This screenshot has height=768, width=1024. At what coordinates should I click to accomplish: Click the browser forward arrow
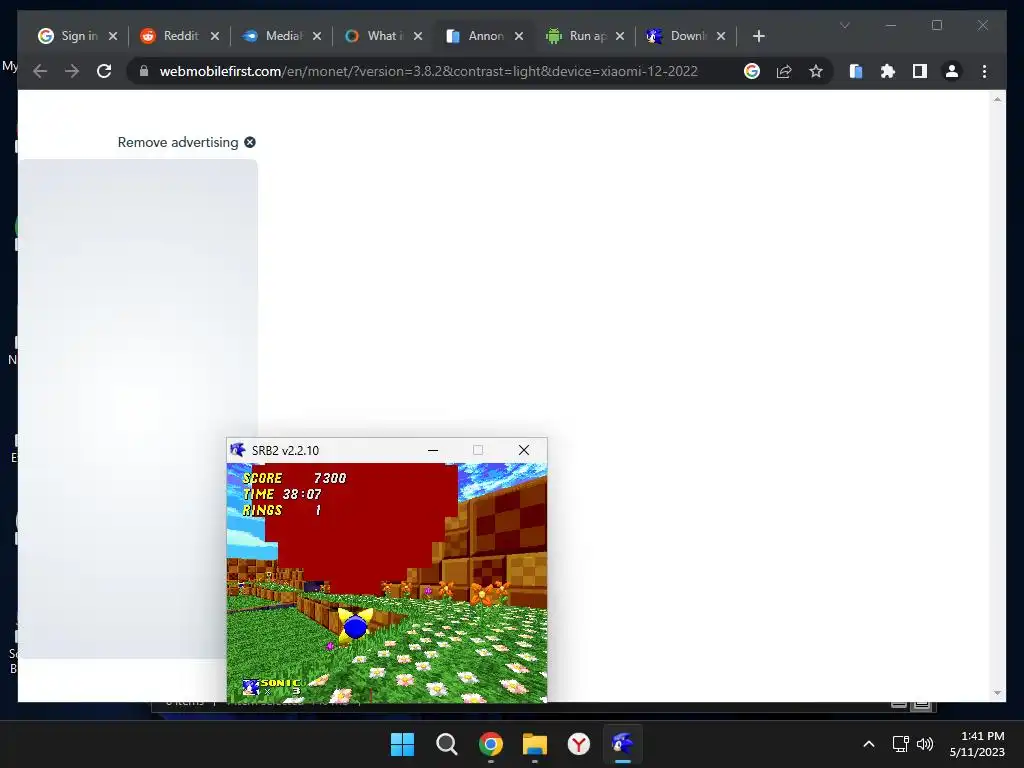(72, 71)
